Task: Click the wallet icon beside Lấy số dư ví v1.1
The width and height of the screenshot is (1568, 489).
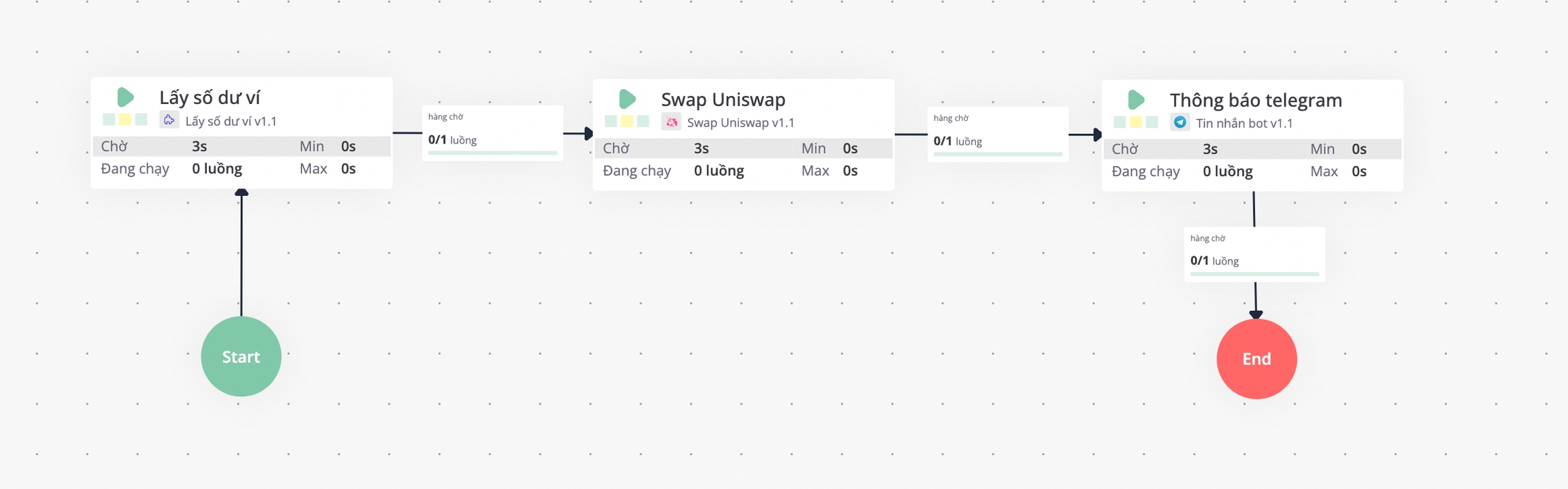Action: coord(169,120)
